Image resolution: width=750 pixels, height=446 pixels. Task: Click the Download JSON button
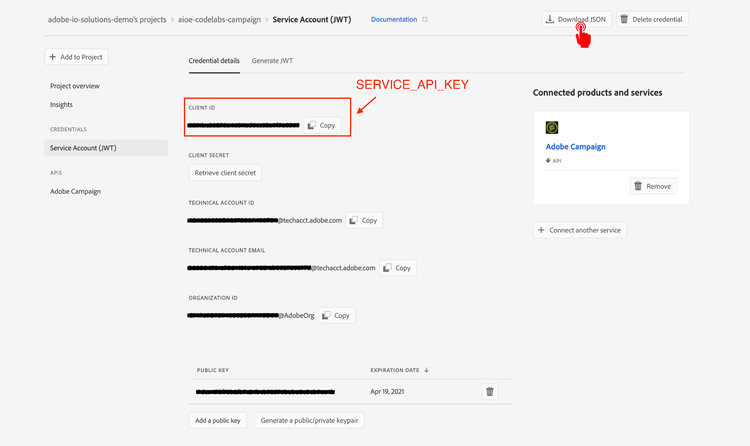tap(575, 19)
